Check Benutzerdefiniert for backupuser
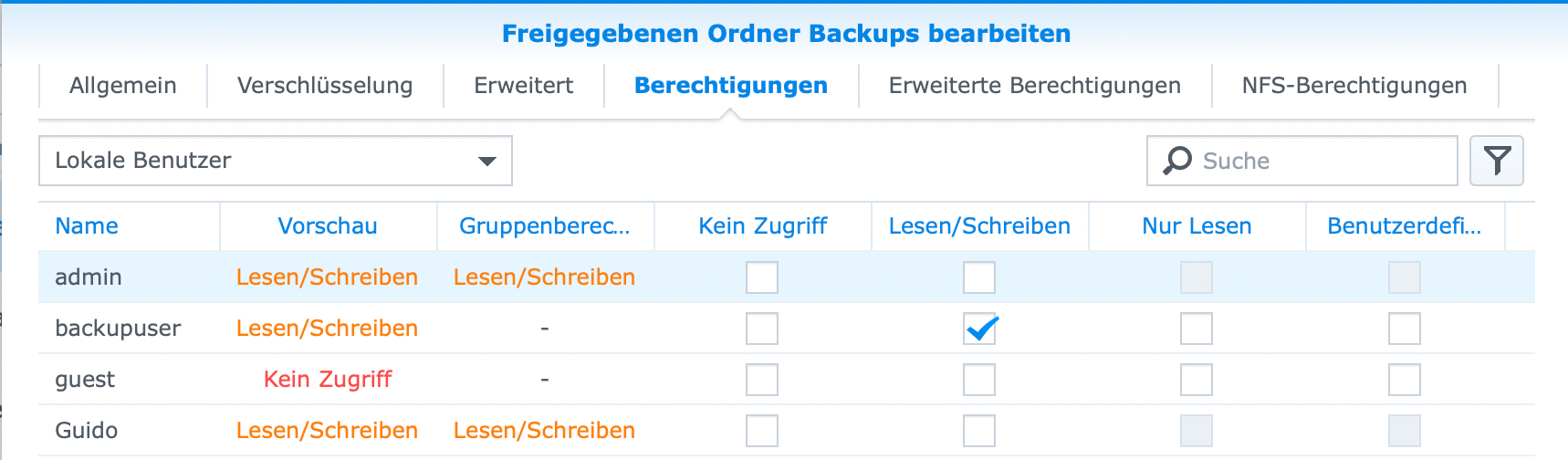The image size is (1568, 460). pos(1405,329)
